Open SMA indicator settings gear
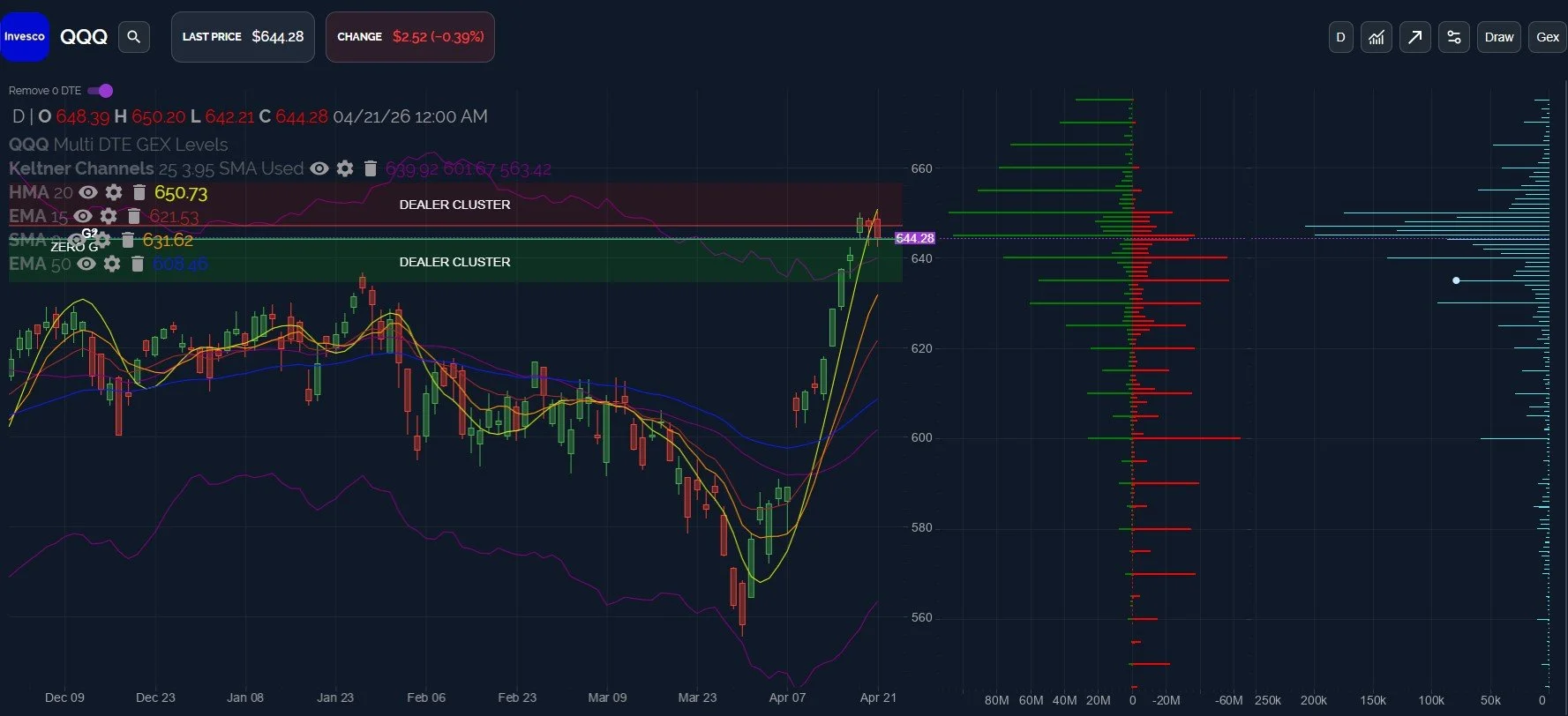This screenshot has height=716, width=1568. 103,240
